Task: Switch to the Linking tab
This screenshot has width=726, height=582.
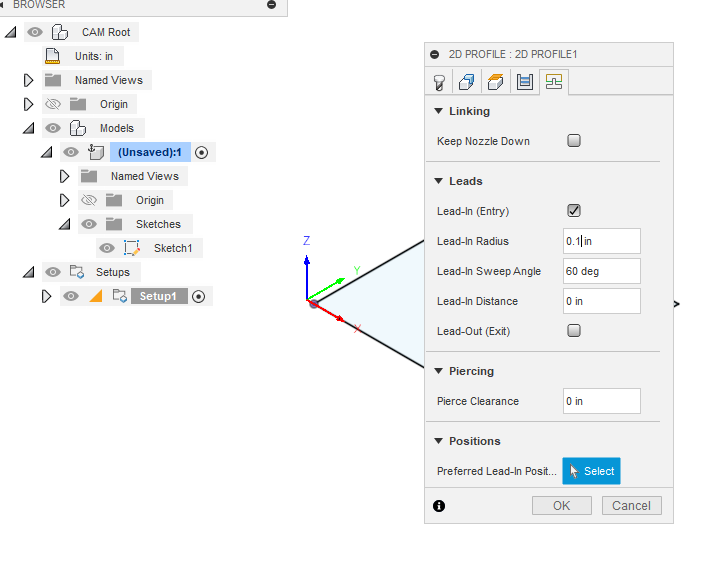Action: tap(554, 82)
